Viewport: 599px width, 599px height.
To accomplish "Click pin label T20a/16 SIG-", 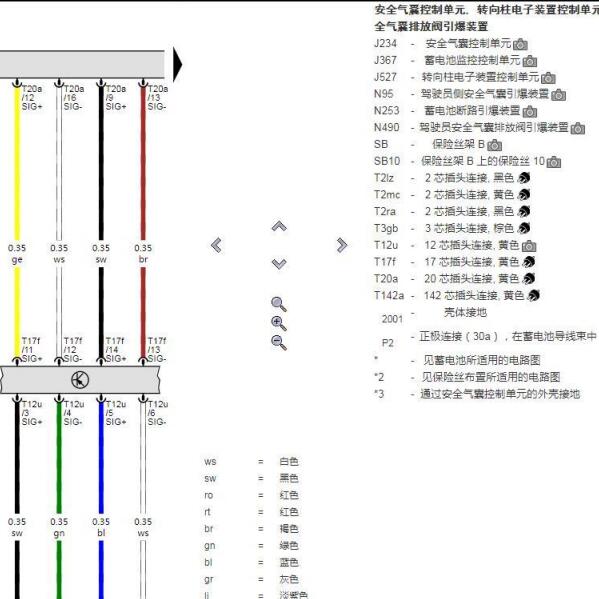I will (74, 97).
